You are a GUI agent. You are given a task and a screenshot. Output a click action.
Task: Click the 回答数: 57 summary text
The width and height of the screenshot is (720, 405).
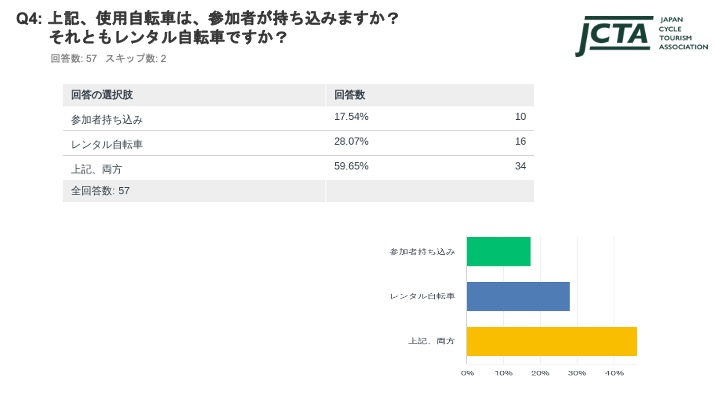[74, 59]
